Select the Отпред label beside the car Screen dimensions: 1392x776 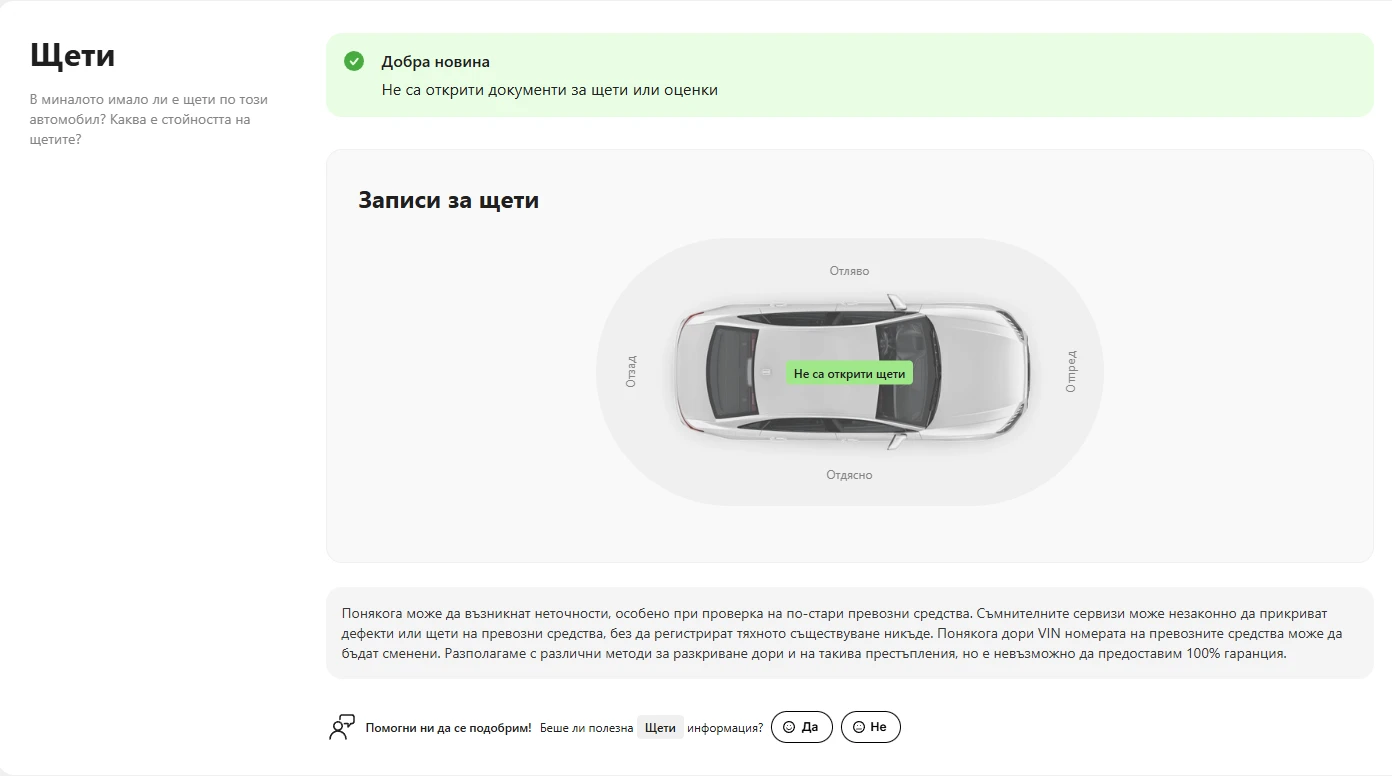[x=1071, y=371]
